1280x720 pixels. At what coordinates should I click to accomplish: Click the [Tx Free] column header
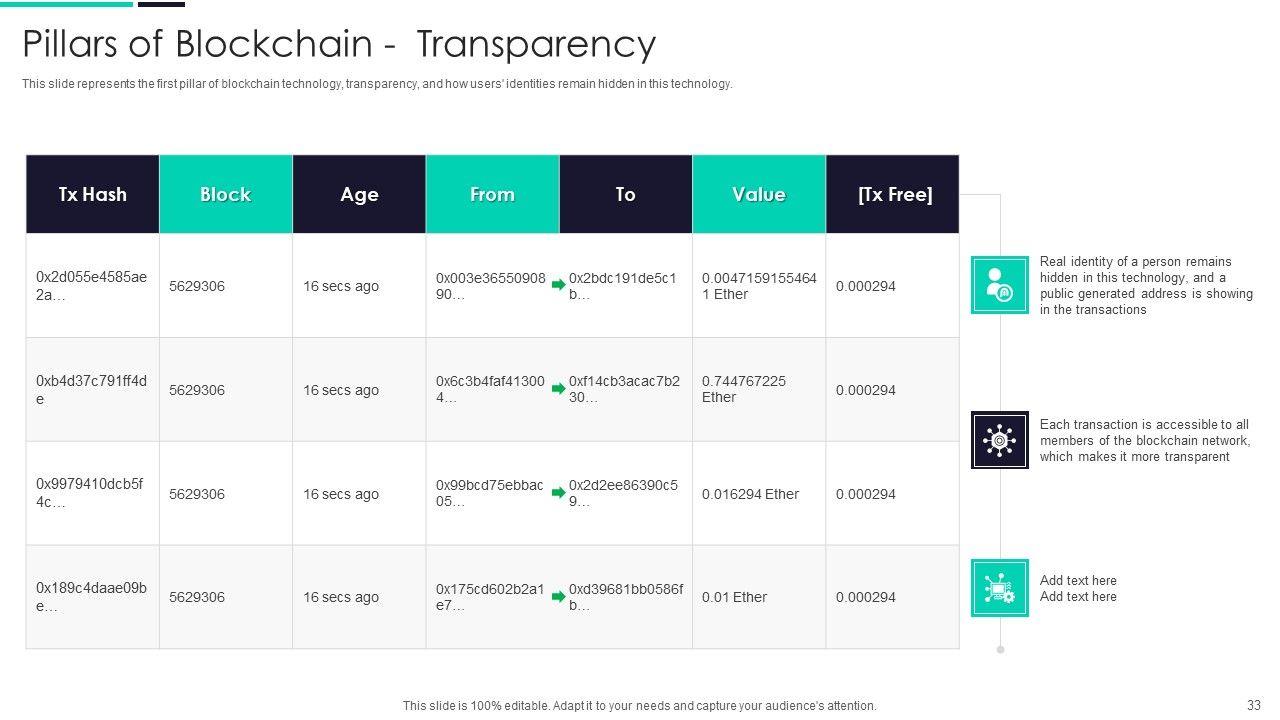click(894, 194)
